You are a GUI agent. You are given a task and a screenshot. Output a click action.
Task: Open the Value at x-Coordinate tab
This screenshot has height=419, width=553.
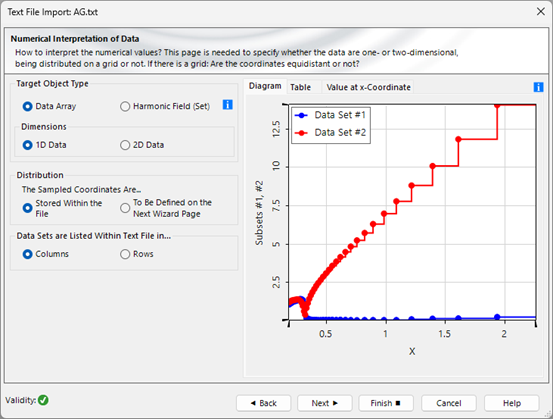pos(368,87)
